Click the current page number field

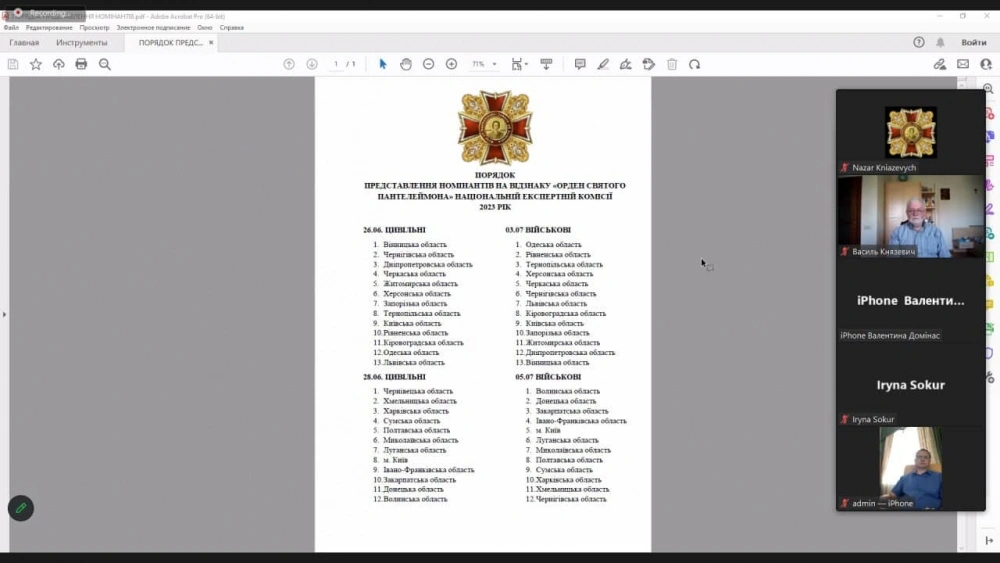(x=336, y=64)
